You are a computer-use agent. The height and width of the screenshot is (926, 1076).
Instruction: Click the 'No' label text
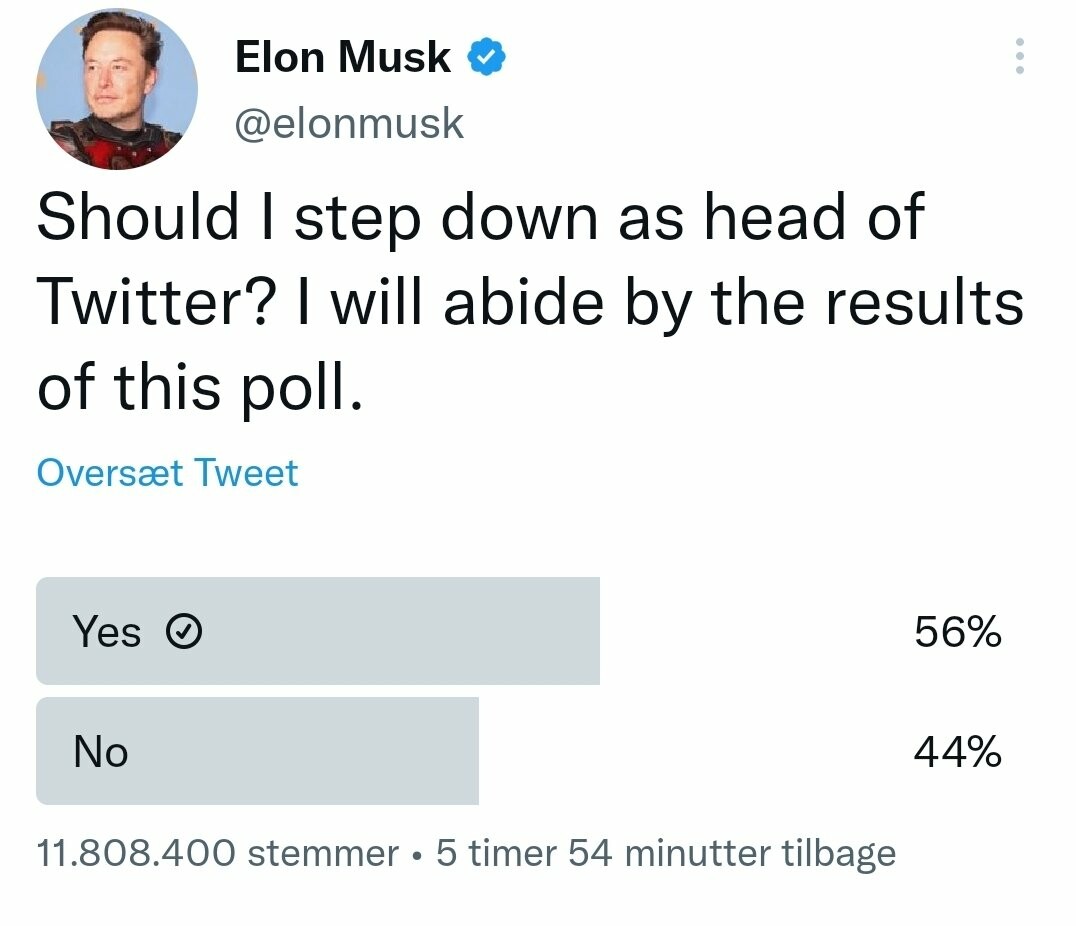(x=100, y=751)
